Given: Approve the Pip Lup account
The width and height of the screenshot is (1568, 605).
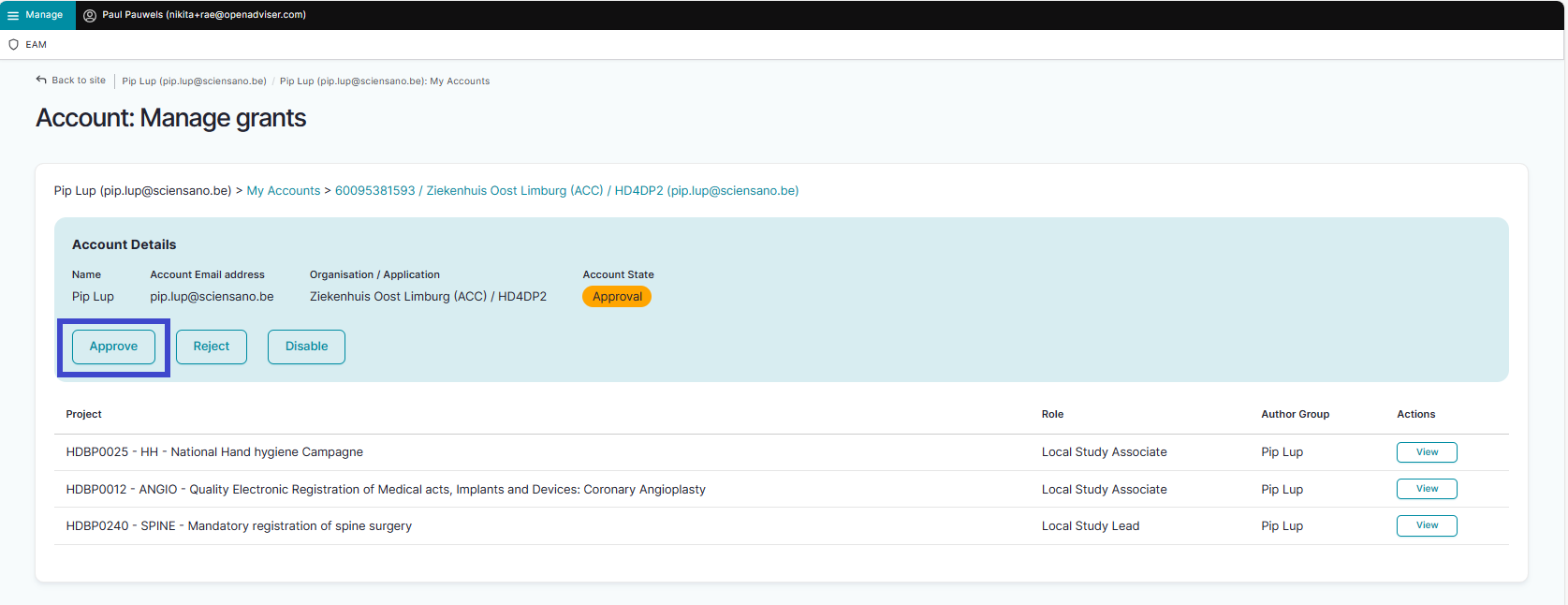Looking at the screenshot, I should pyautogui.click(x=113, y=347).
